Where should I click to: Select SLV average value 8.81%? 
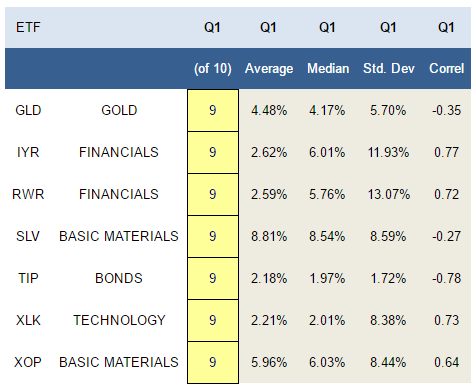click(269, 236)
